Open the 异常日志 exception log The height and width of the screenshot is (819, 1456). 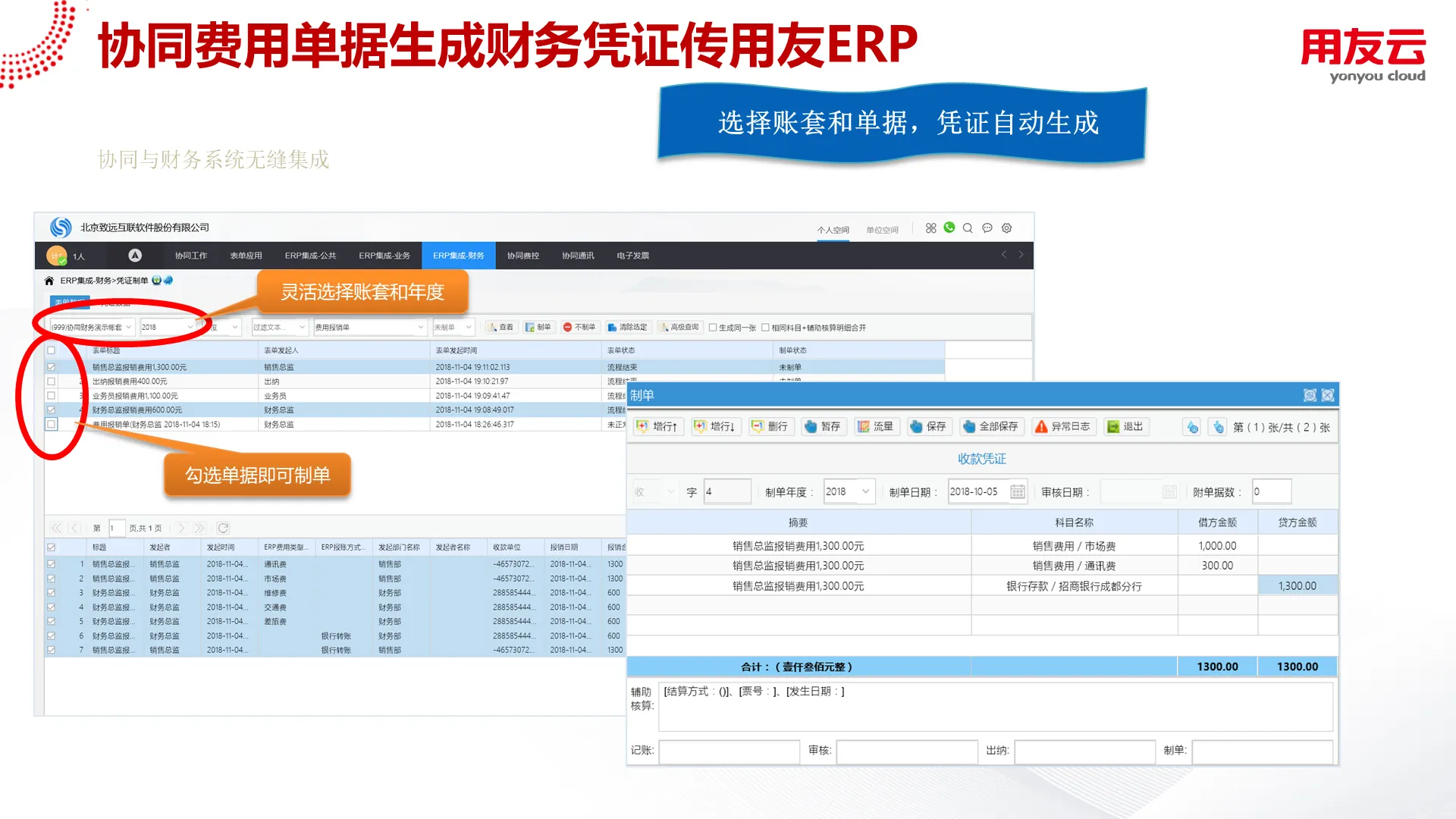point(1062,427)
